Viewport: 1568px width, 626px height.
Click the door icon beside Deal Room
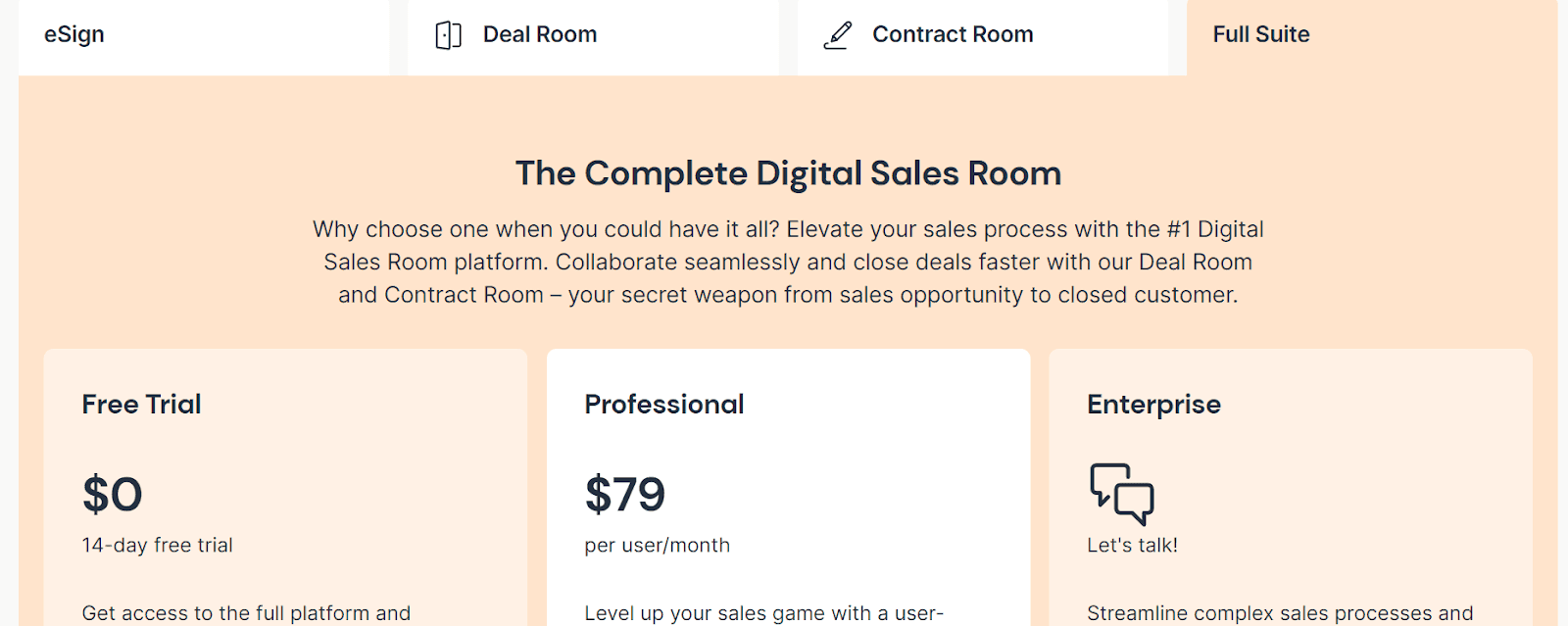(448, 35)
